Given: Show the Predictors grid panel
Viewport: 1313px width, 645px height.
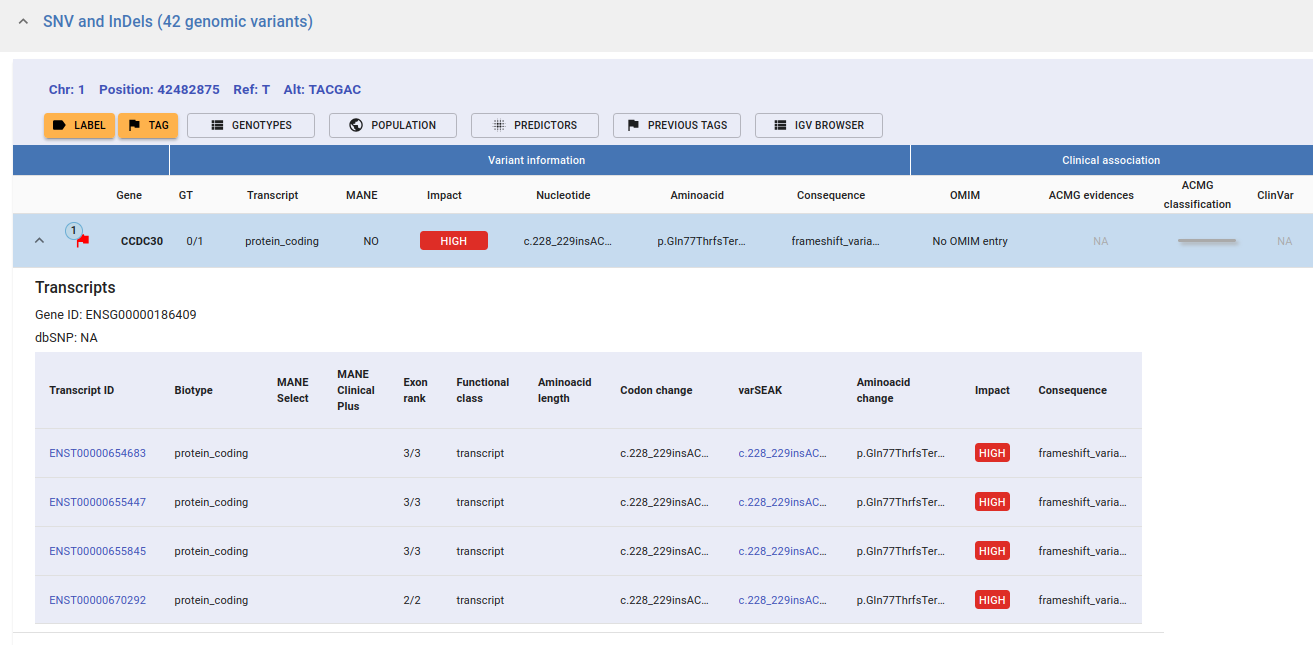Looking at the screenshot, I should coord(534,125).
